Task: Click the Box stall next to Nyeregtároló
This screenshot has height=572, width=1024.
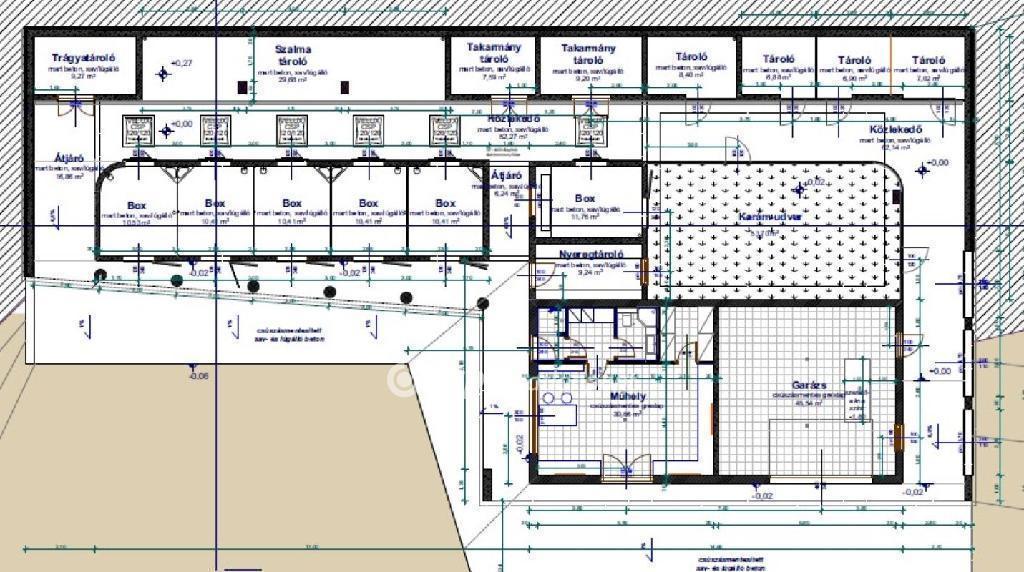Action: [x=585, y=198]
